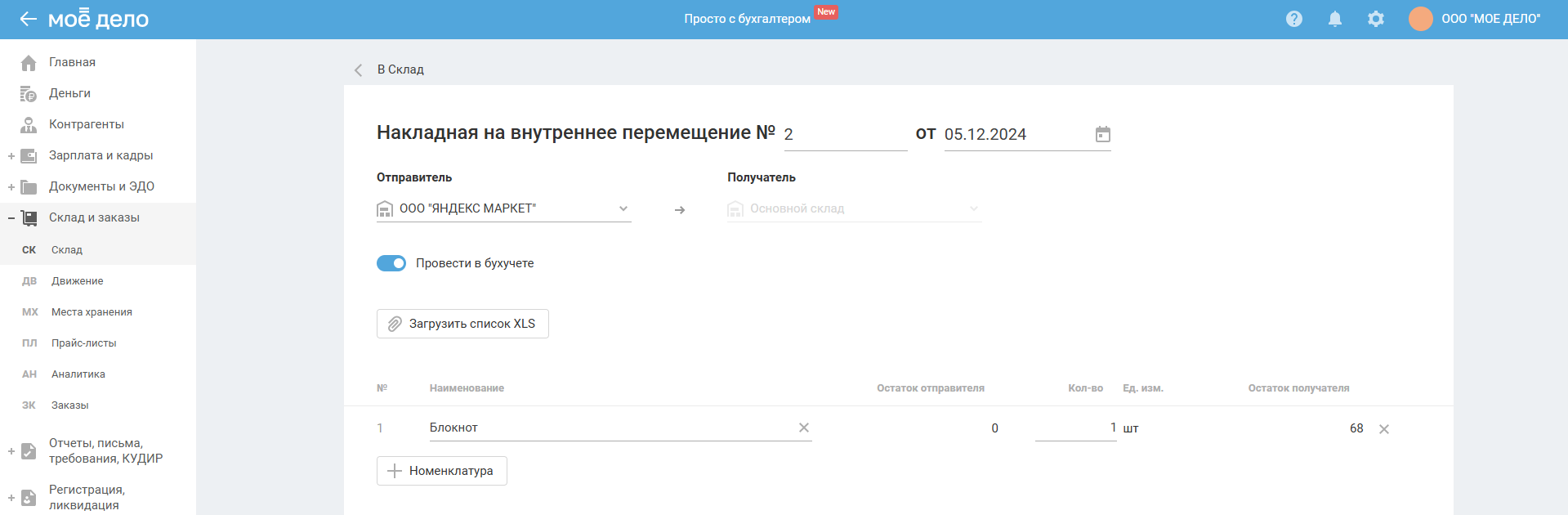This screenshot has width=1568, height=515.
Task: Show notifications via the bell icon
Action: click(x=1335, y=19)
